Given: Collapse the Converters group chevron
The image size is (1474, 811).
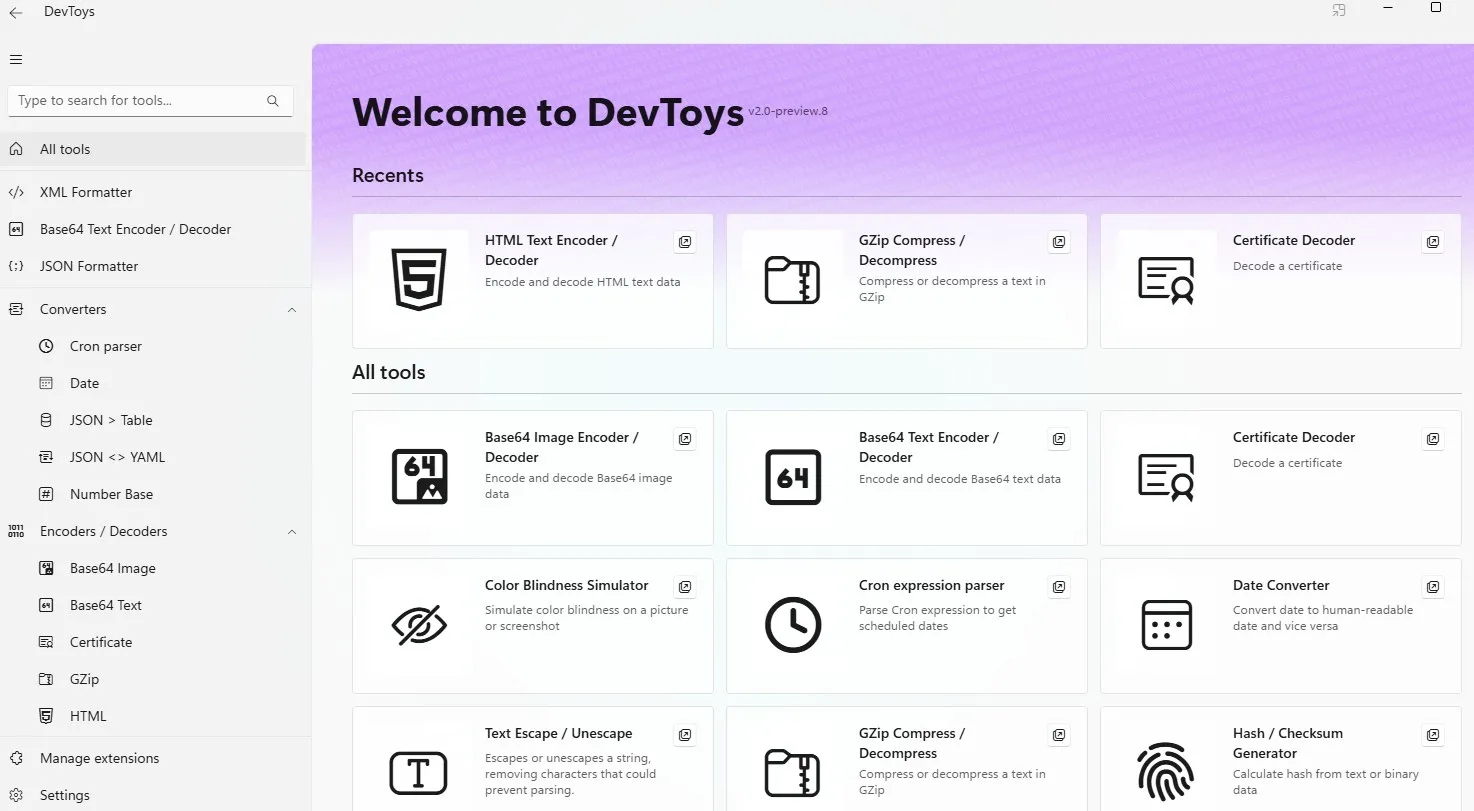Looking at the screenshot, I should coord(292,310).
